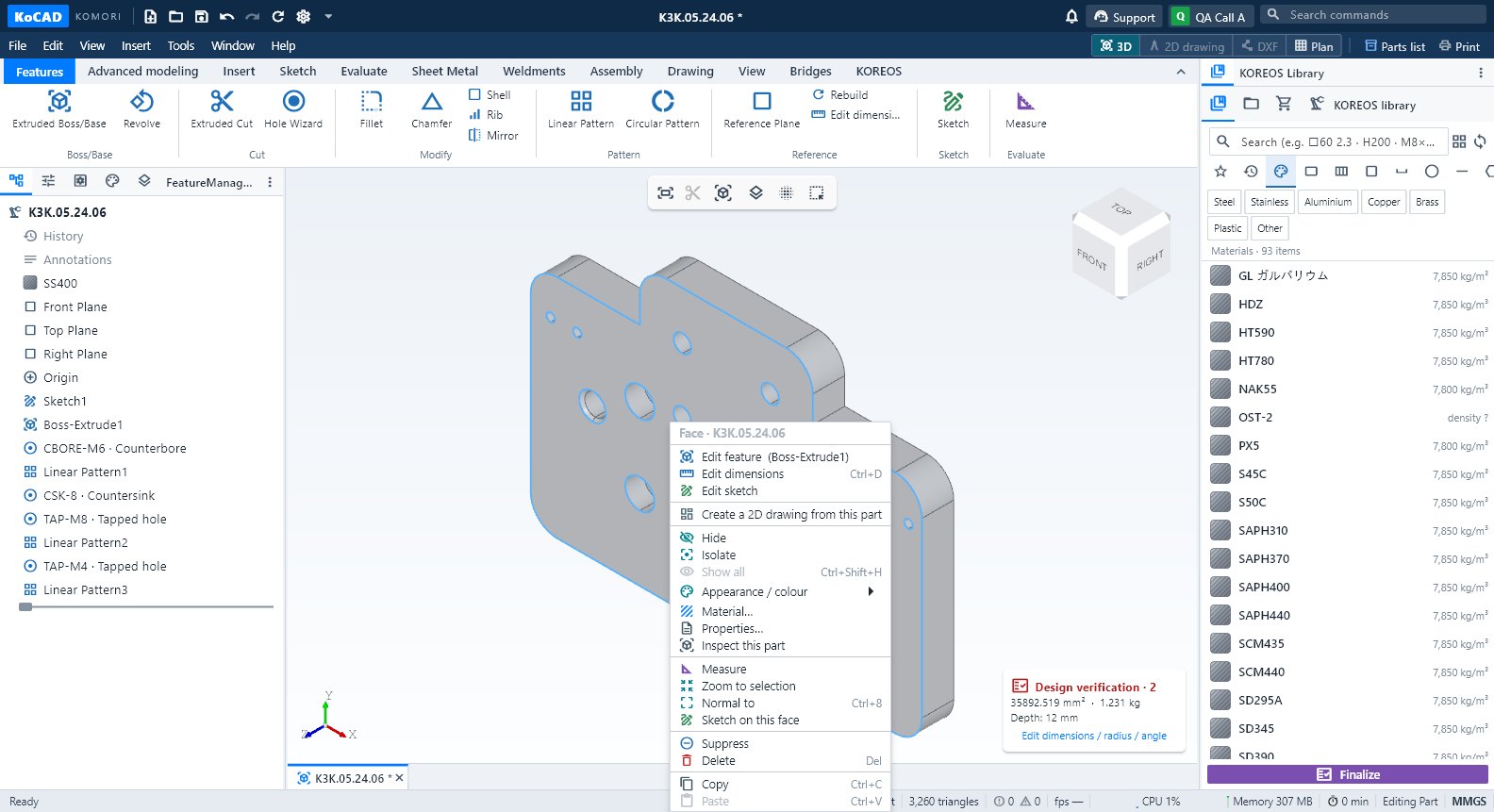Click the Search commands field
1494x812 pixels.
[x=1373, y=14]
